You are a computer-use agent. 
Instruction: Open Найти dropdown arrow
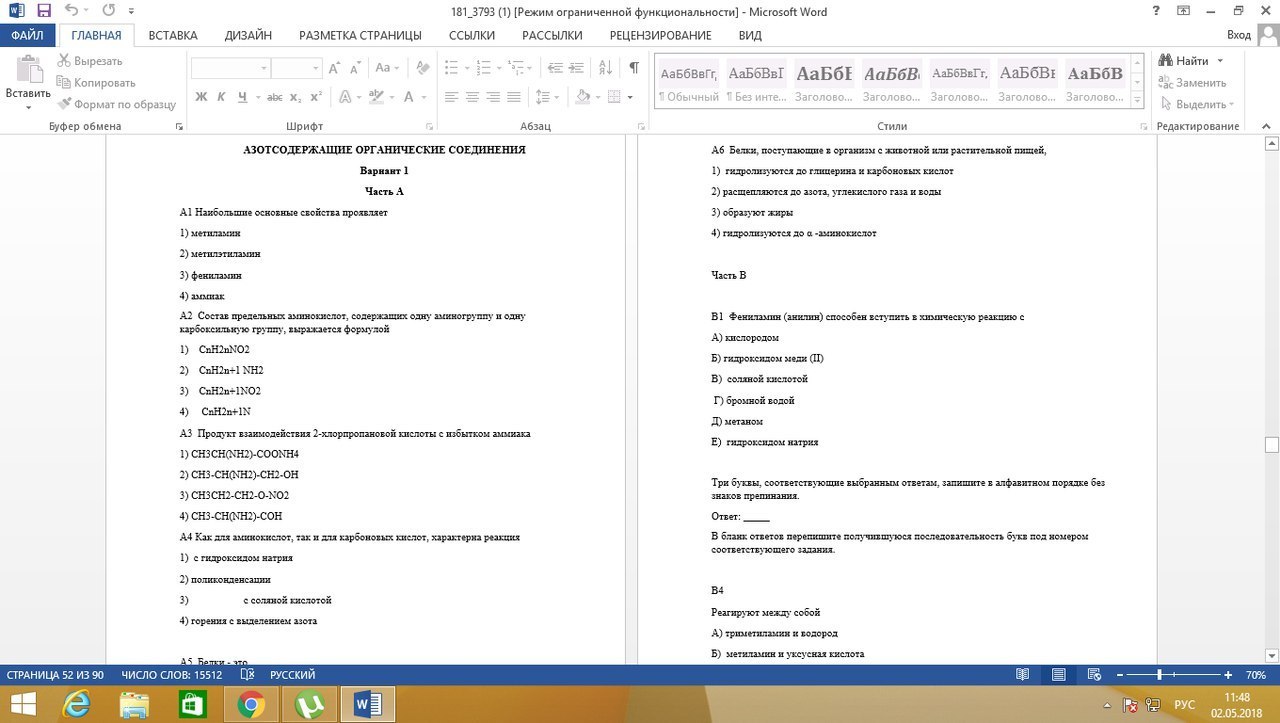coord(1220,61)
